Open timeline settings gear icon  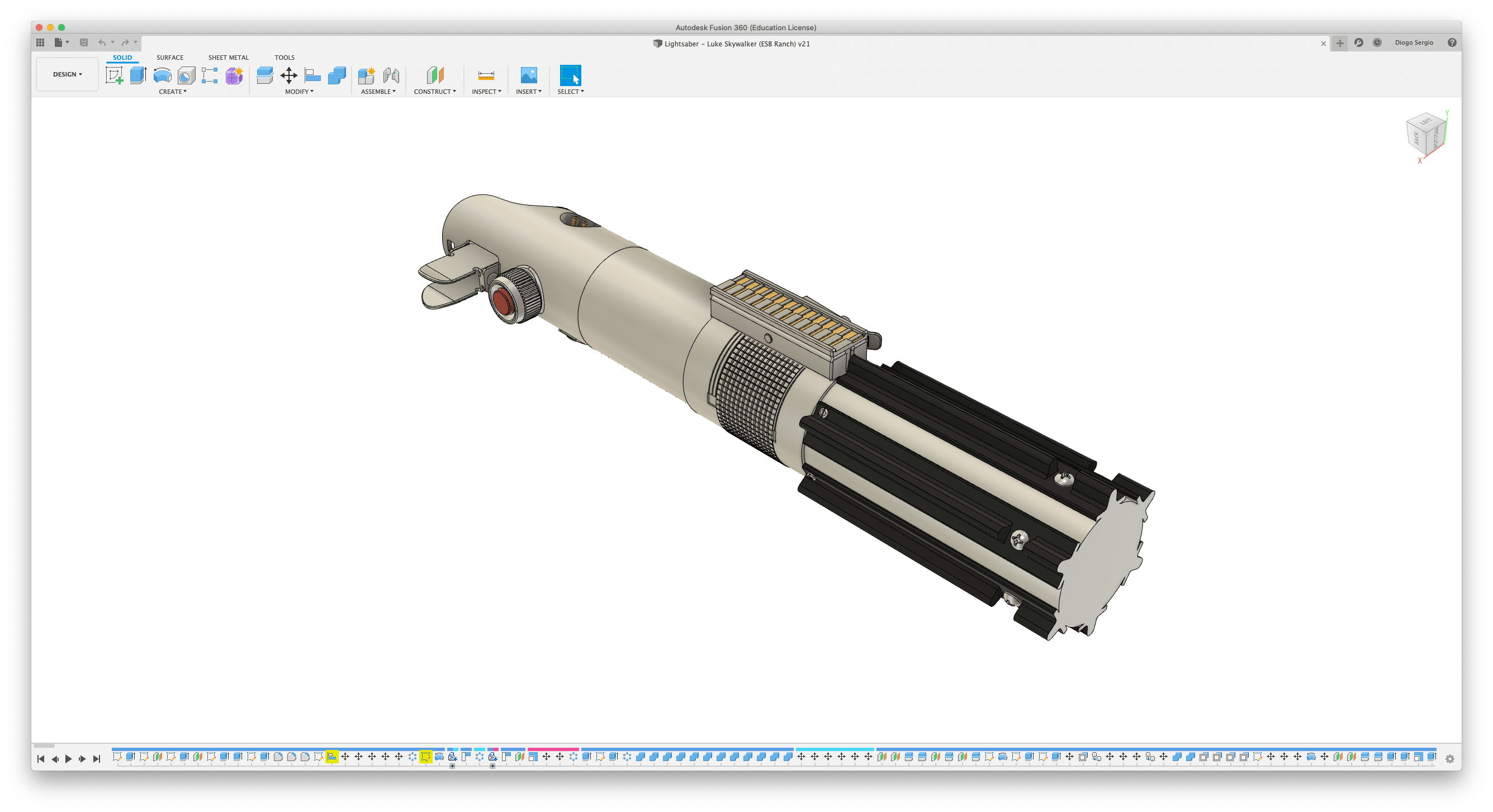pyautogui.click(x=1449, y=759)
